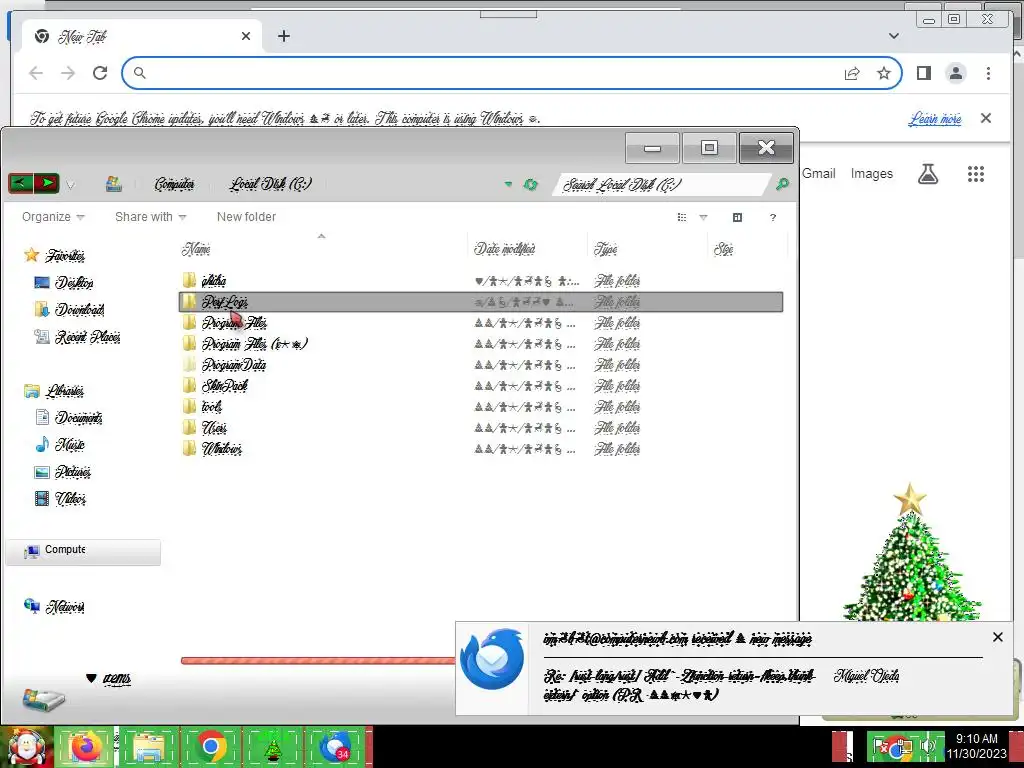Screen dimensions: 1024x768
Task: Open the Share with menu
Action: [150, 217]
